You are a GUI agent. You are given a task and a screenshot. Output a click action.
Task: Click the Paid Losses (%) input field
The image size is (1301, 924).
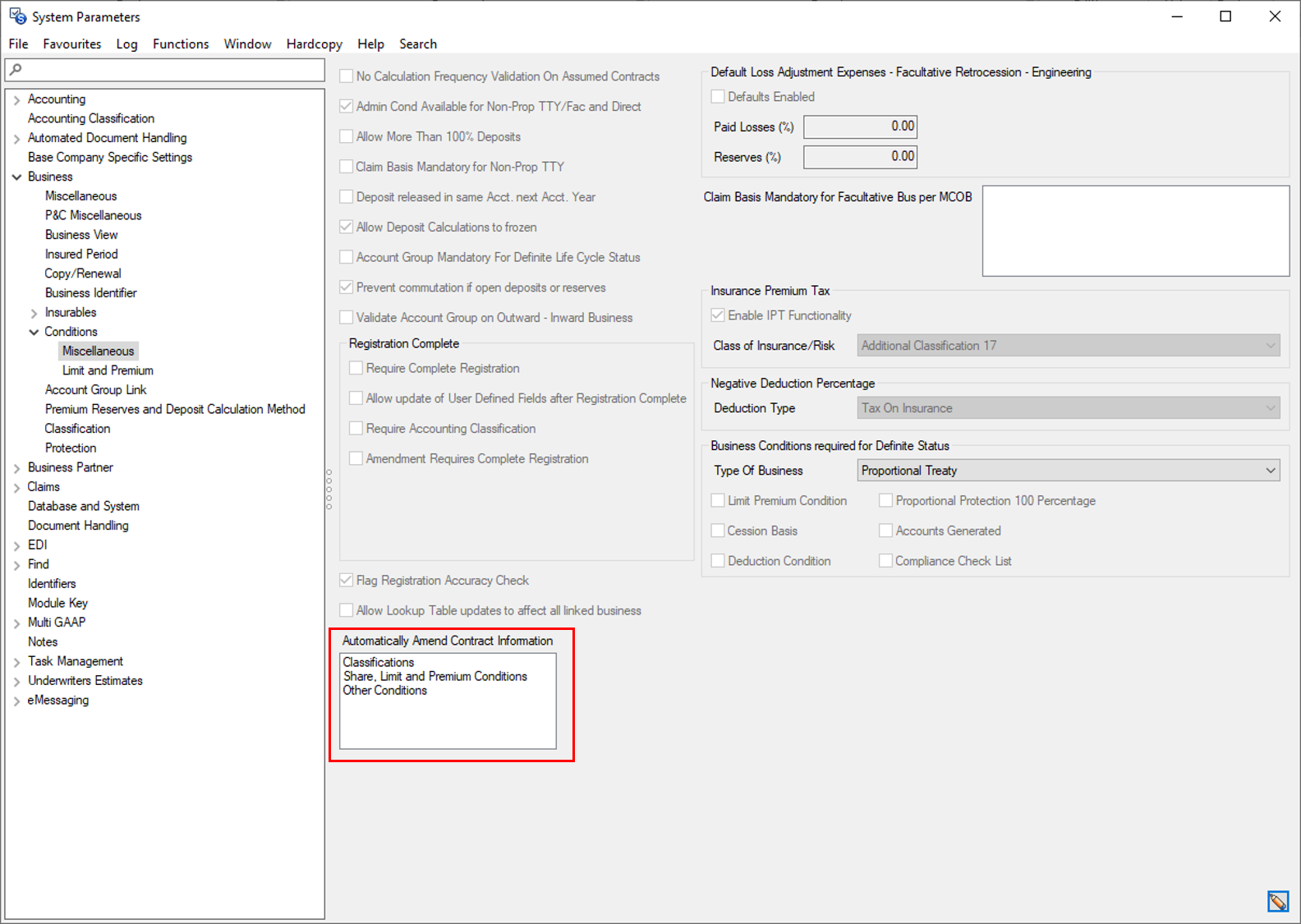pyautogui.click(x=859, y=126)
